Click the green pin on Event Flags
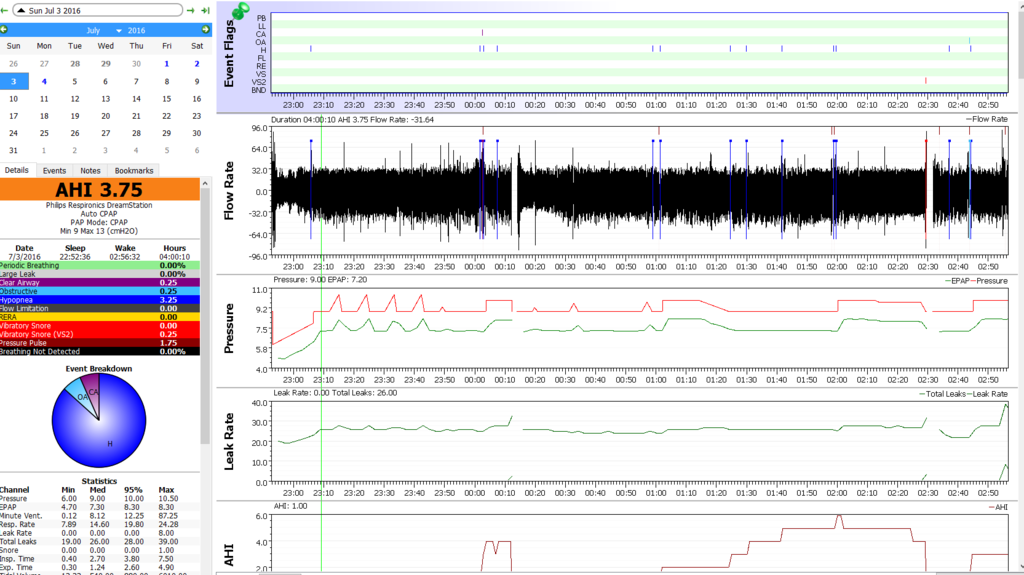Screen dimensions: 1024x575 [240, 12]
